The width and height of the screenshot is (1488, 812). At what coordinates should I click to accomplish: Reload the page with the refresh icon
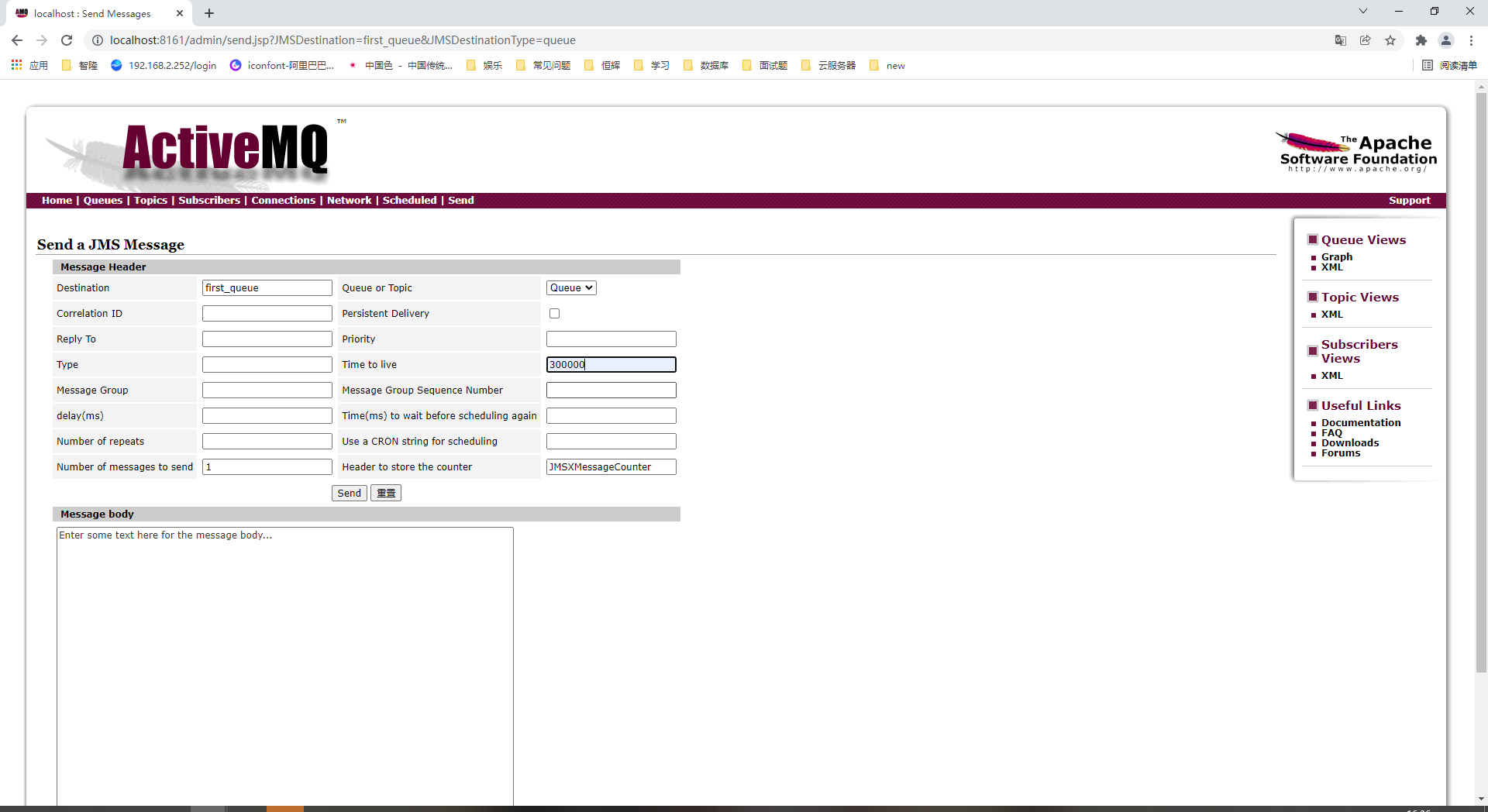tap(67, 40)
